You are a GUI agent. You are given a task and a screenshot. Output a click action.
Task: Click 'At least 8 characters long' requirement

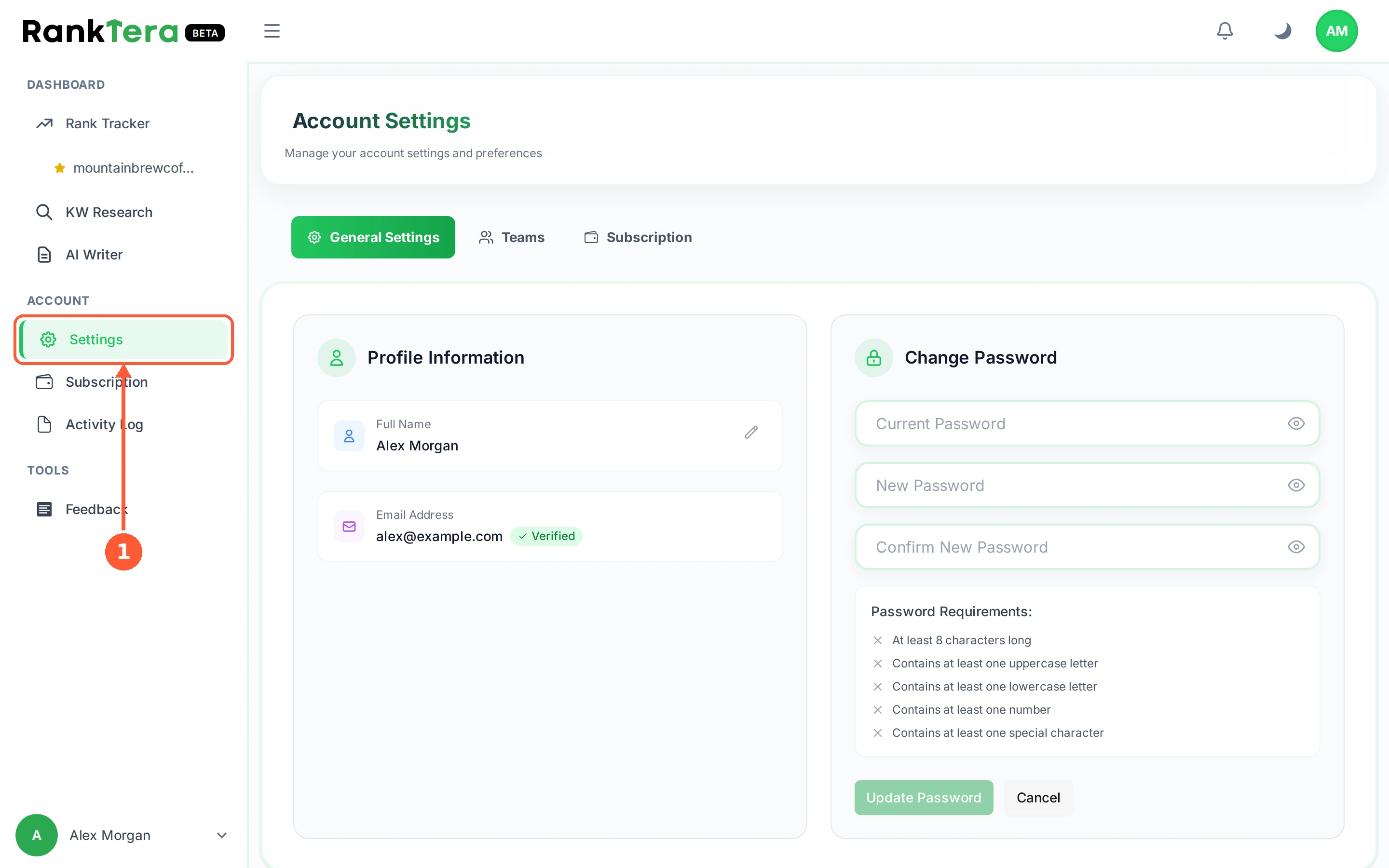click(961, 640)
